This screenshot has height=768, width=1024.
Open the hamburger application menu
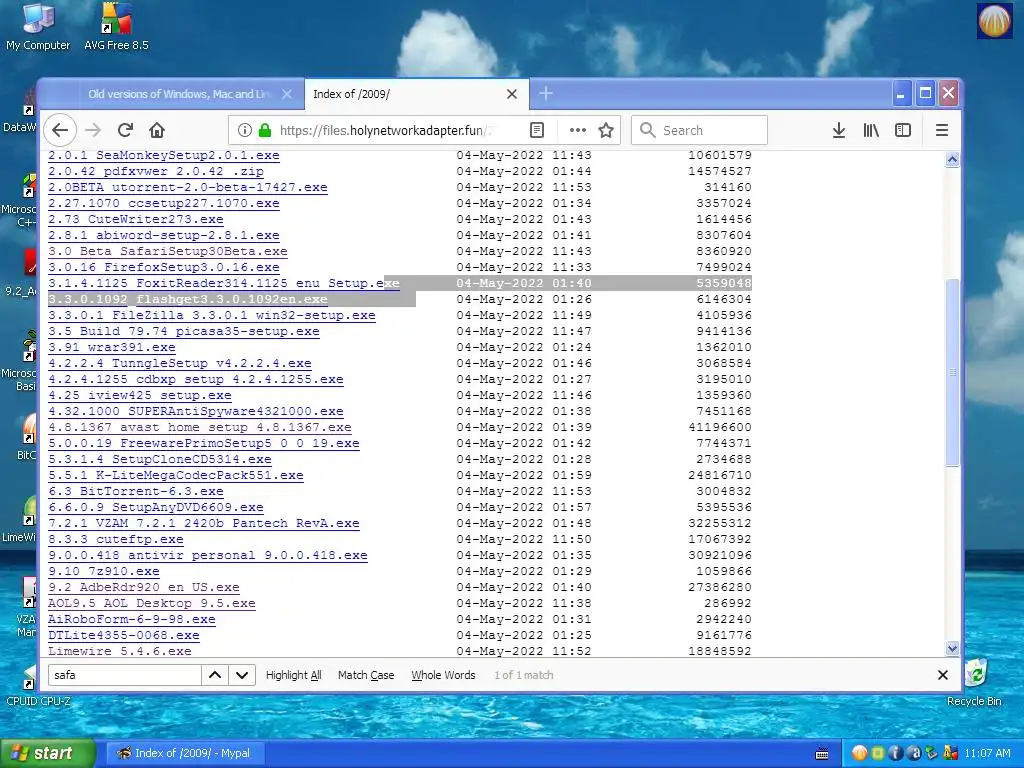pyautogui.click(x=942, y=130)
